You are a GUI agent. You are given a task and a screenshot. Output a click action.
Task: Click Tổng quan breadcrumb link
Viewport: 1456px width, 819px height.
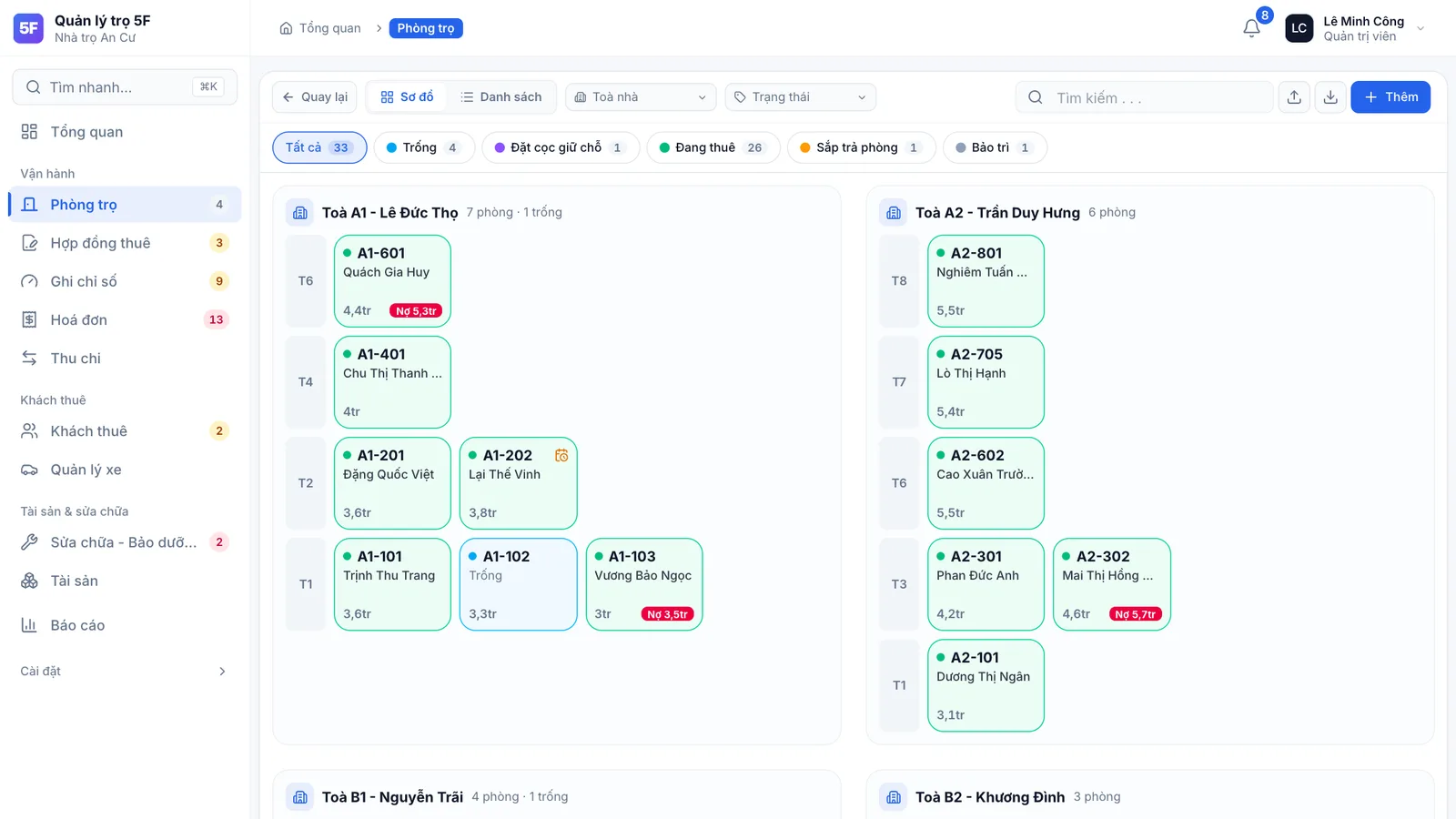329,28
